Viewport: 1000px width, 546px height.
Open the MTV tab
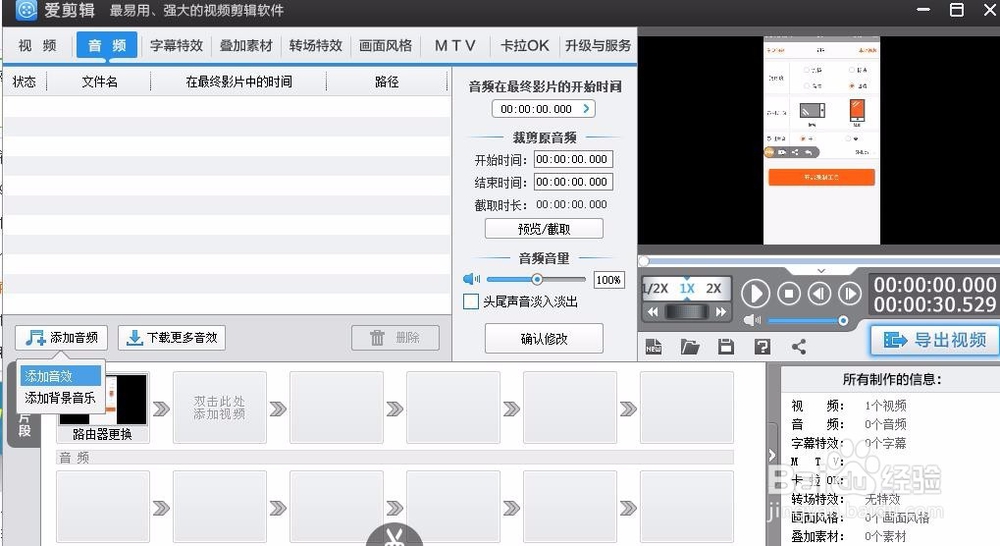coord(455,45)
